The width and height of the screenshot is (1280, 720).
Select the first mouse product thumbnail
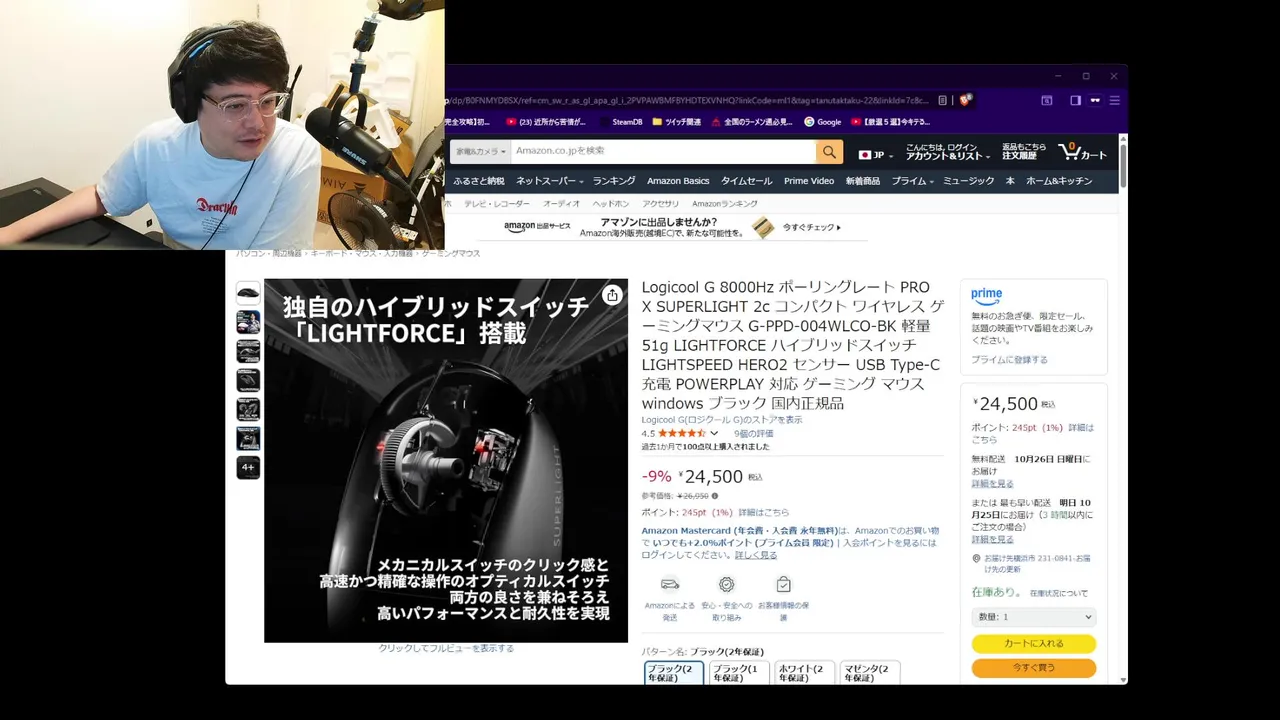point(248,293)
